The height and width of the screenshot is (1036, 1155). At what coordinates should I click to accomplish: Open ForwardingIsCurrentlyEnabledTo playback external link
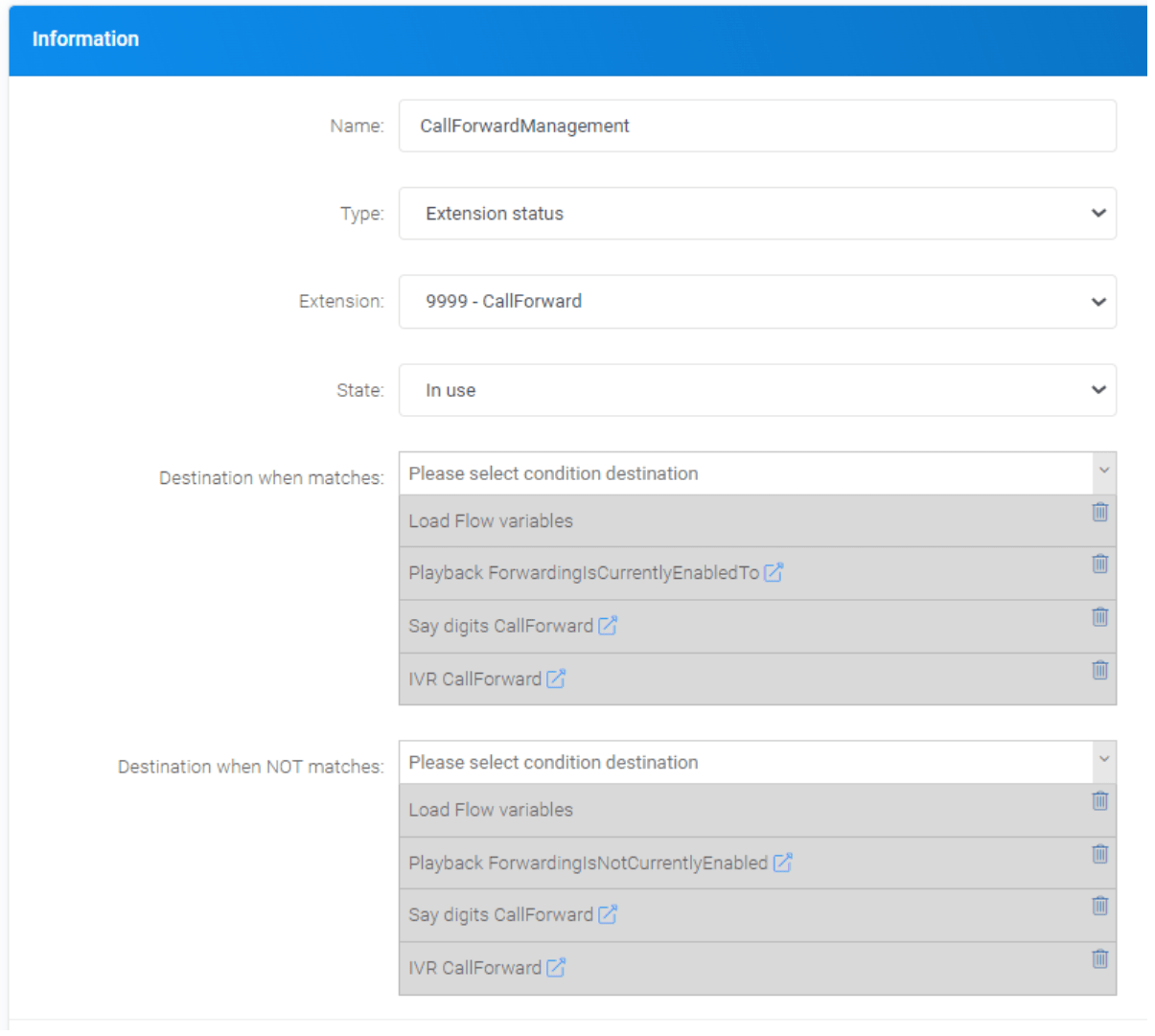coord(774,573)
